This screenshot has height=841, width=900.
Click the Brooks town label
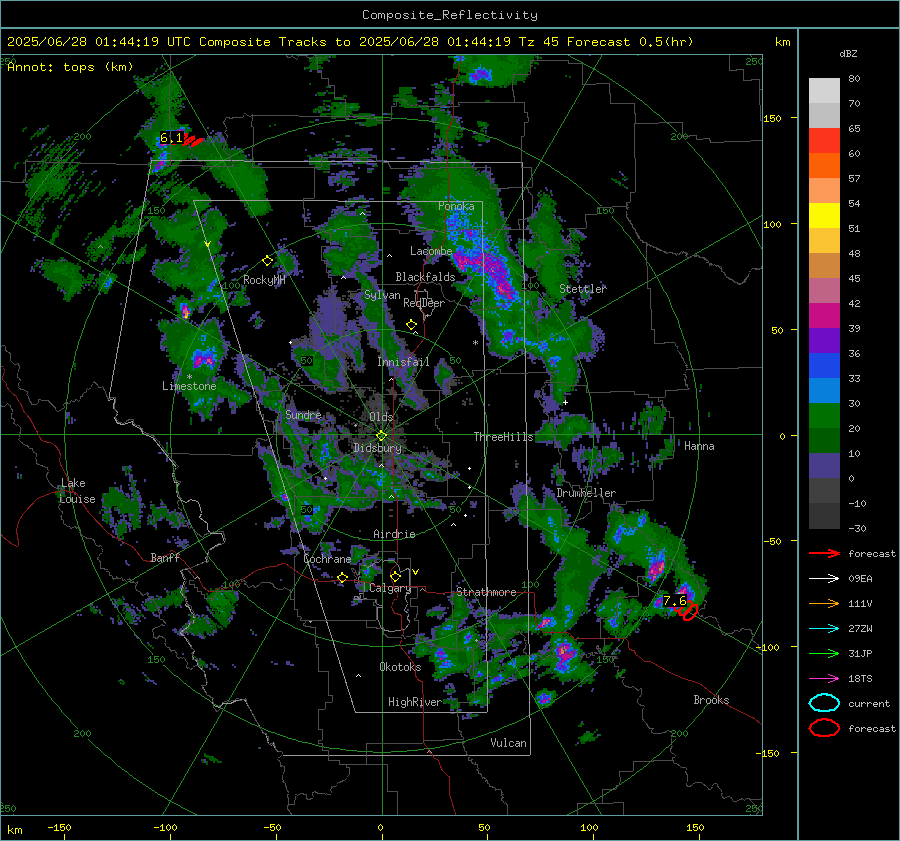[711, 700]
